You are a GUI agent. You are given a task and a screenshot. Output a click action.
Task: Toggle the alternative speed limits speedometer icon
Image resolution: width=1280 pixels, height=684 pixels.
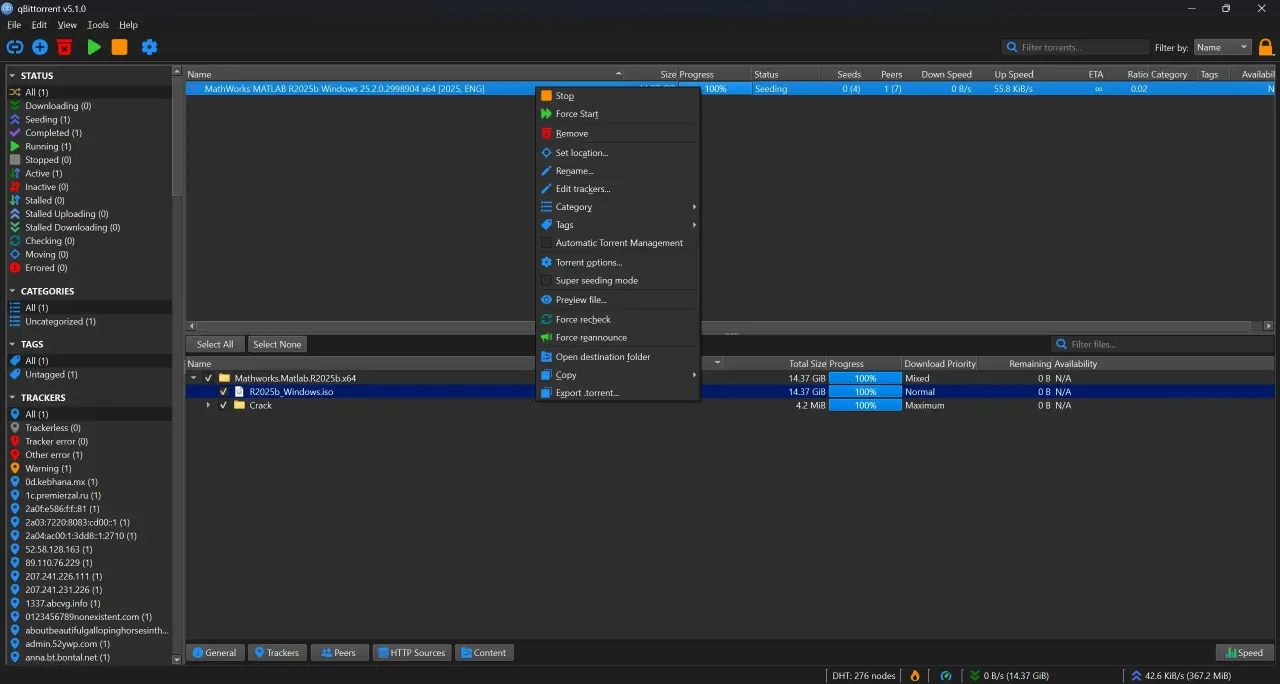coord(946,676)
